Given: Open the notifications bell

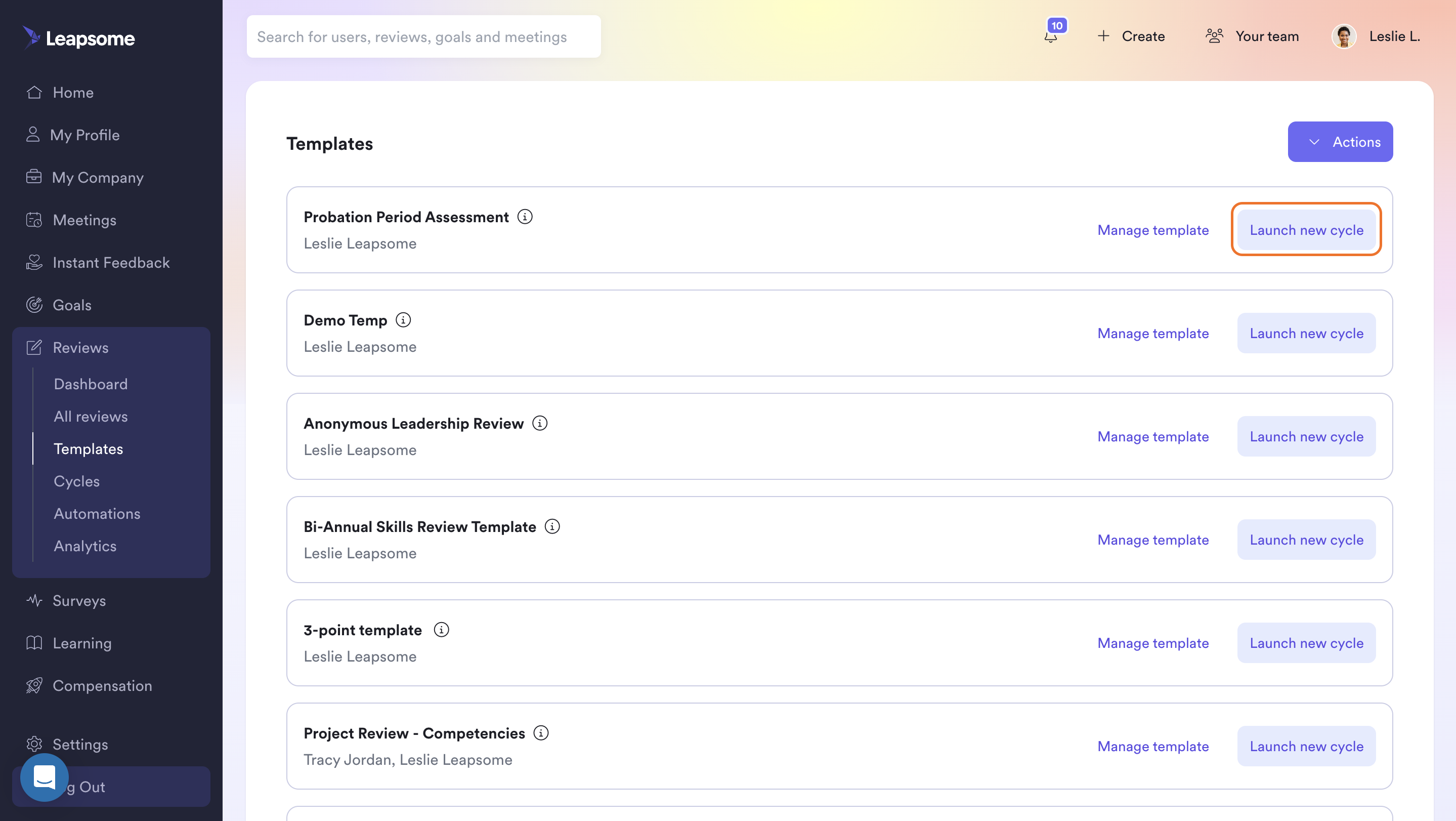Looking at the screenshot, I should [x=1050, y=37].
